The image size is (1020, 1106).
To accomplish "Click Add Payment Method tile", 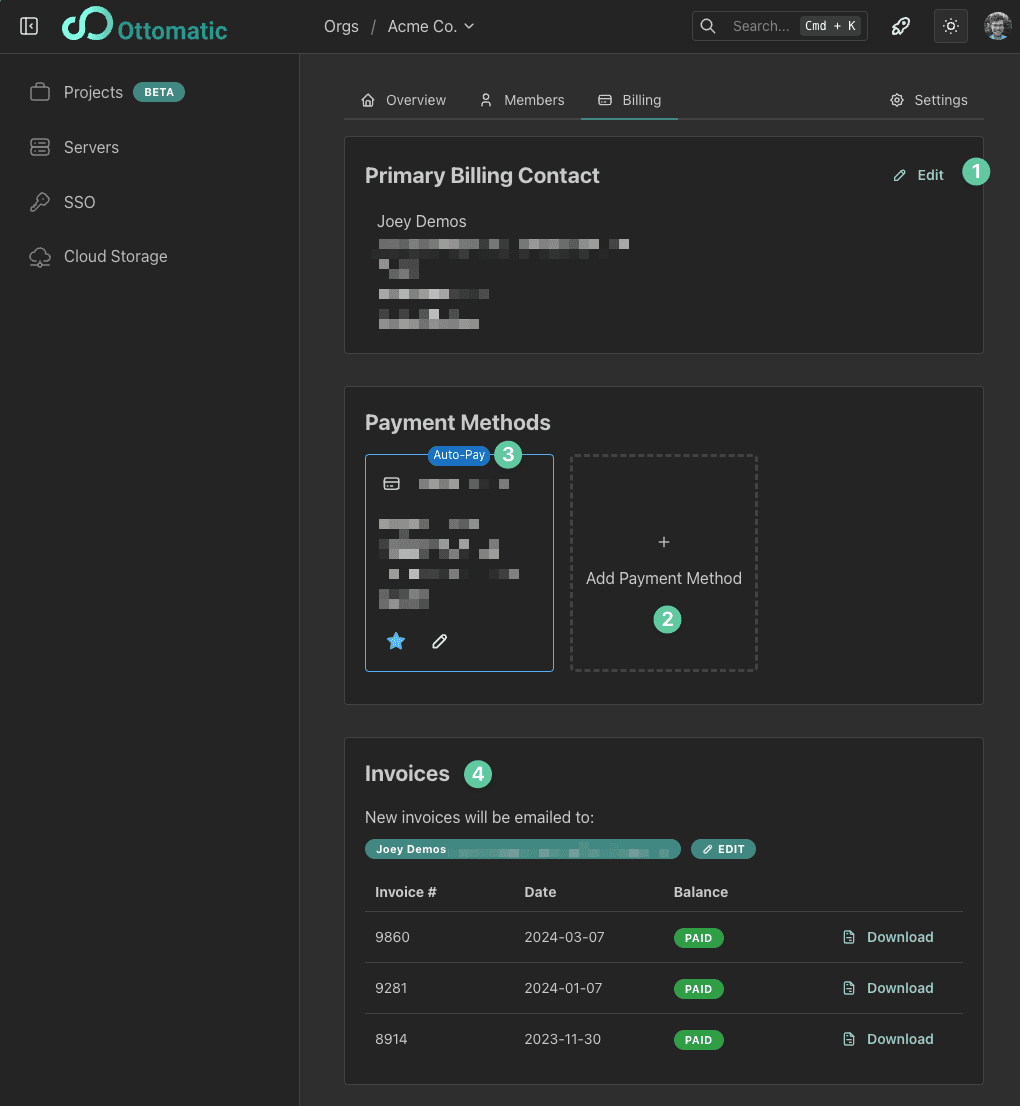I will [x=664, y=563].
